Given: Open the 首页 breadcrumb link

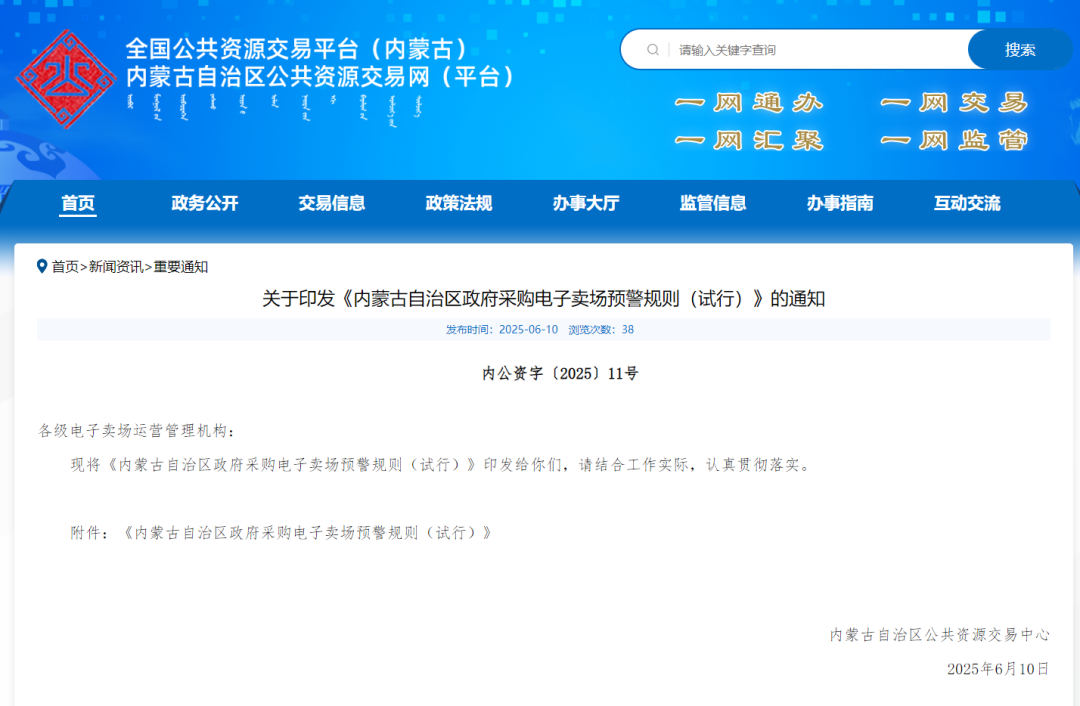Looking at the screenshot, I should [x=67, y=267].
